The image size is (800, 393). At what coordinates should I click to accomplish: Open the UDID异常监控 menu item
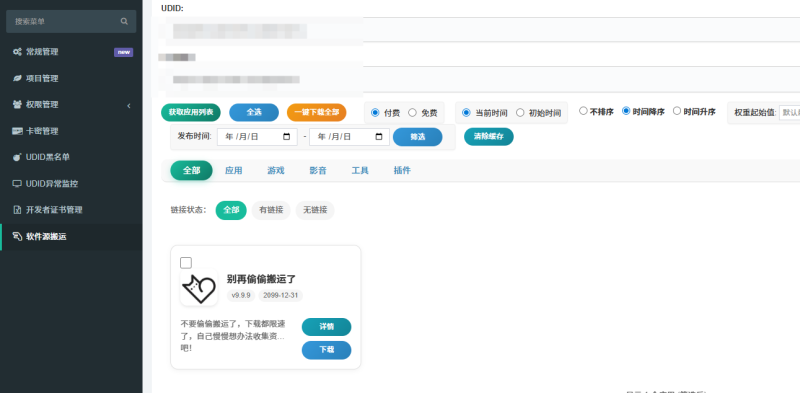click(x=71, y=184)
